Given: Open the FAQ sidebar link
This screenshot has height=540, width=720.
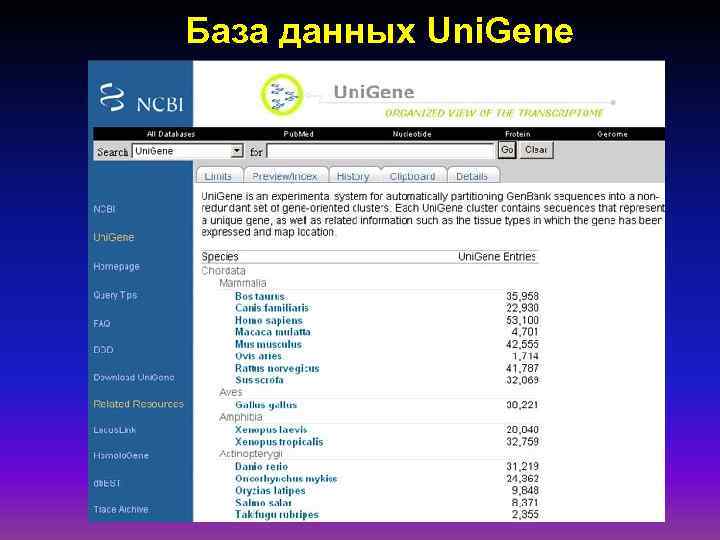Looking at the screenshot, I should [x=101, y=323].
